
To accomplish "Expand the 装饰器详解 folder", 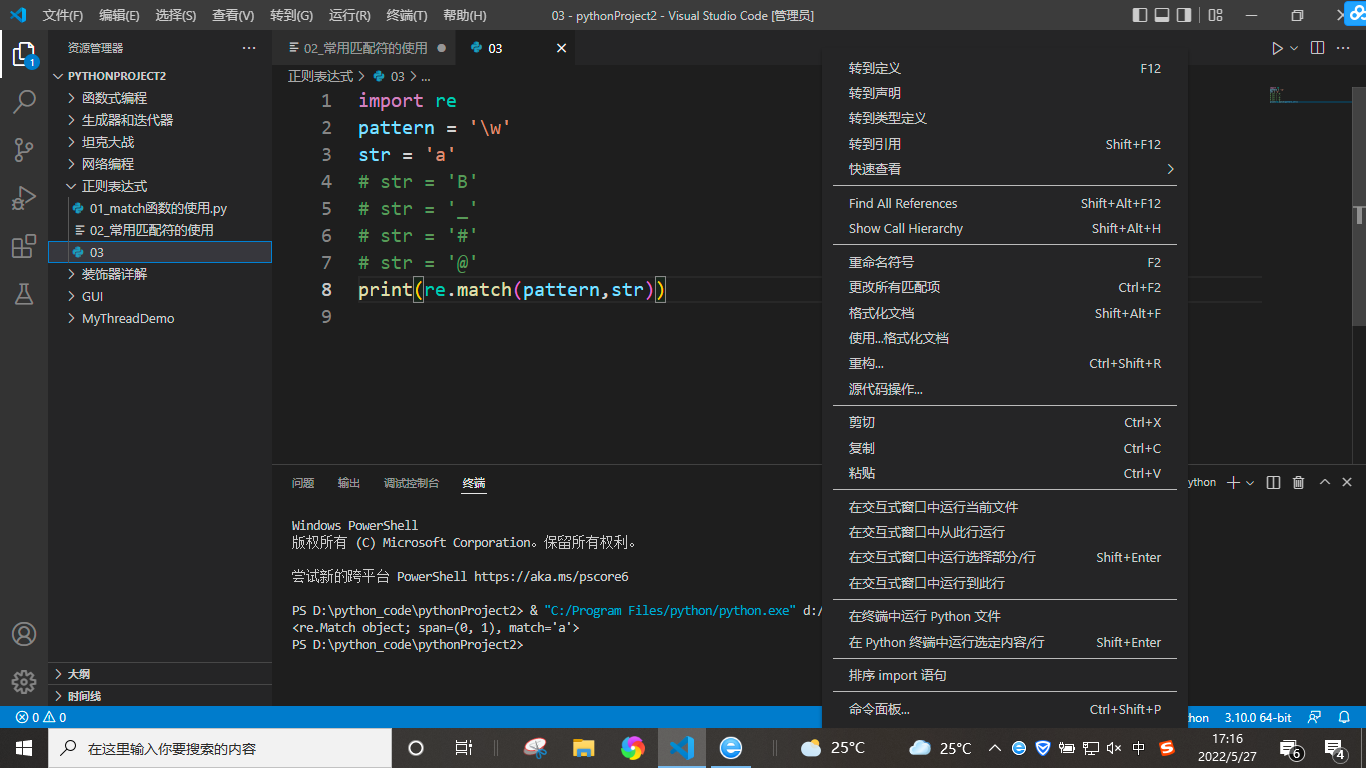I will (160, 274).
